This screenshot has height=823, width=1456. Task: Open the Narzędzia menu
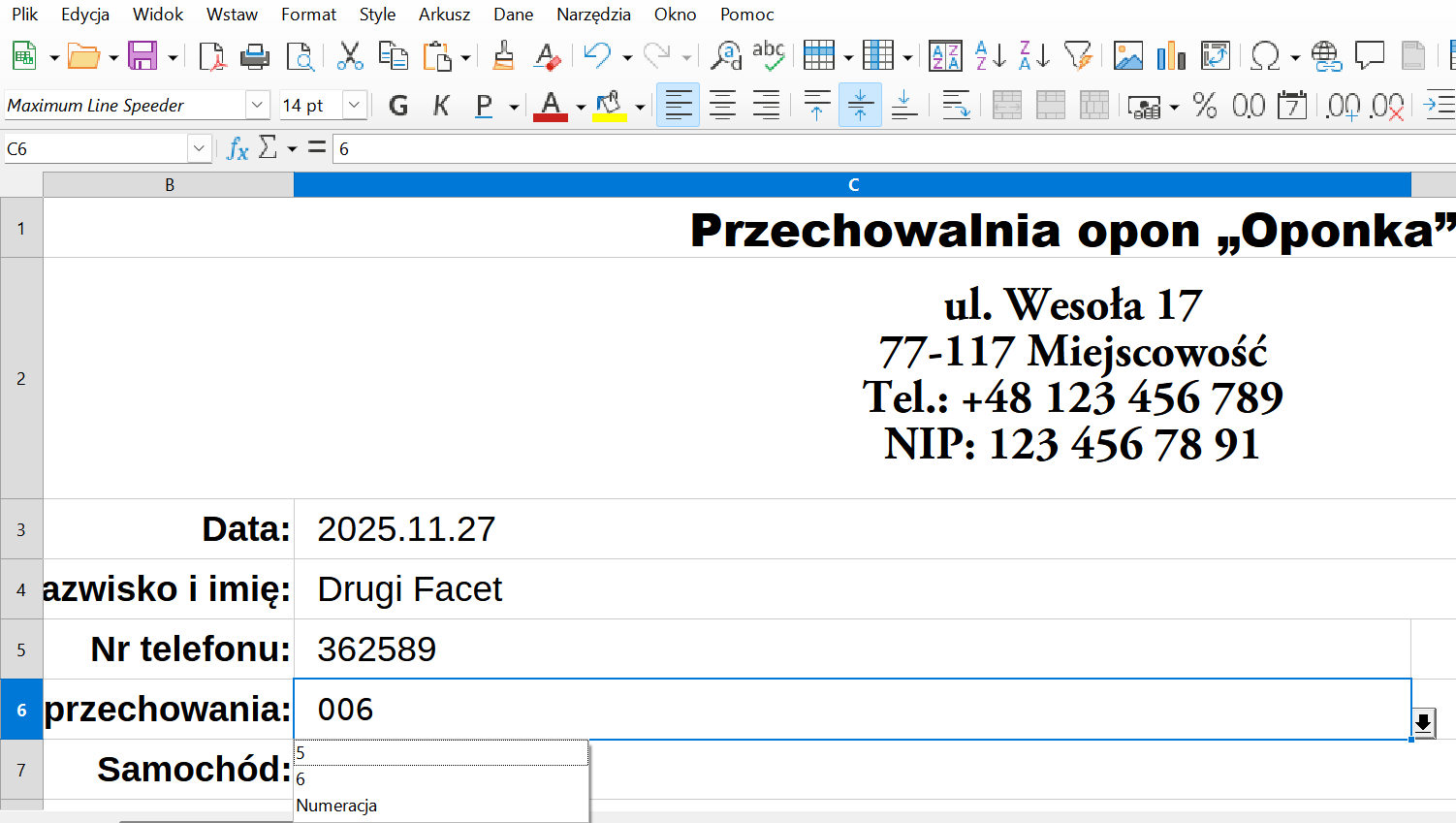(x=593, y=15)
